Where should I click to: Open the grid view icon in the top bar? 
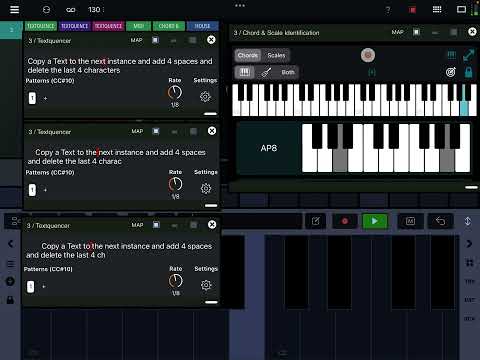click(437, 9)
